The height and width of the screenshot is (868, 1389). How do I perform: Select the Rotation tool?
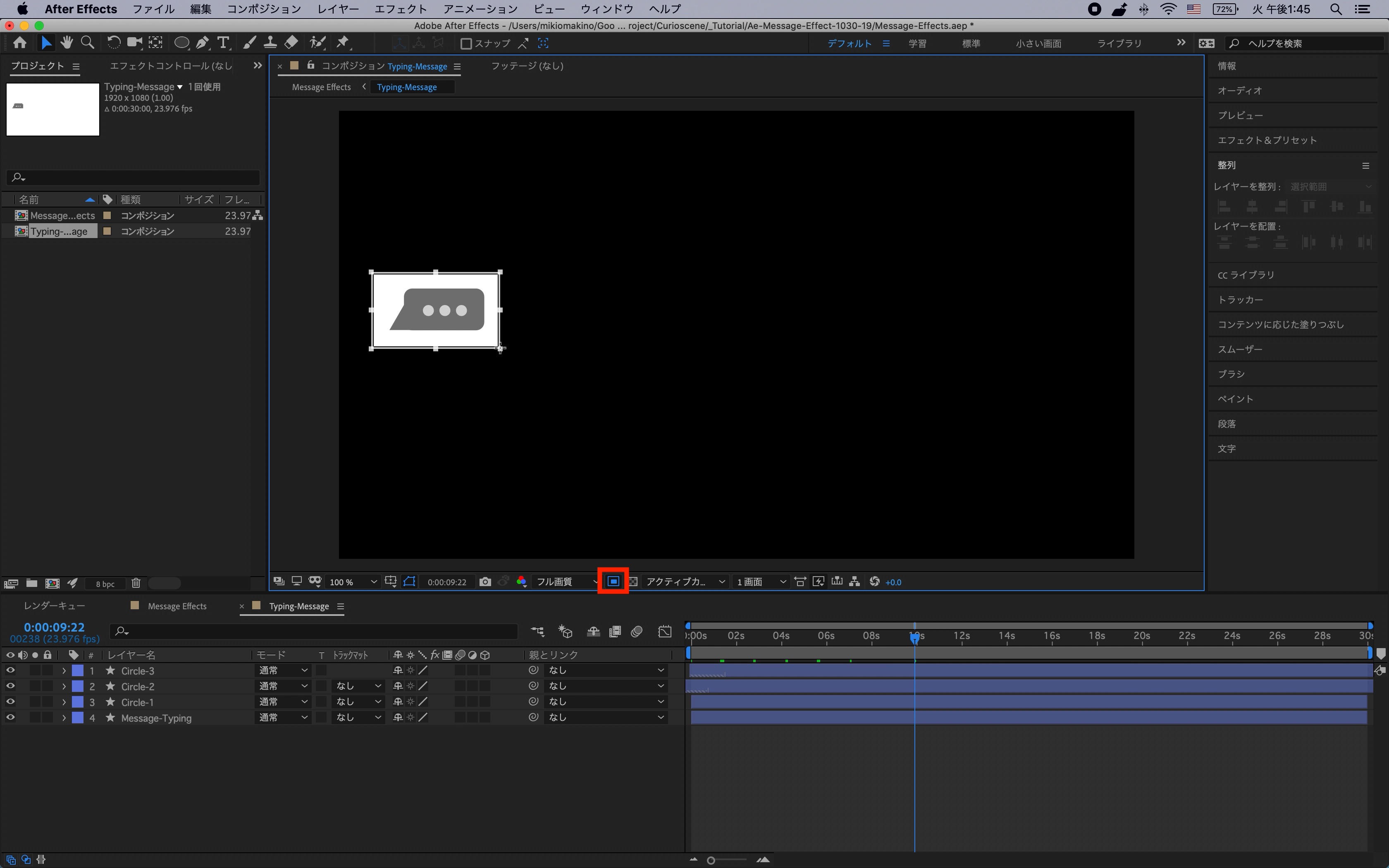113,43
